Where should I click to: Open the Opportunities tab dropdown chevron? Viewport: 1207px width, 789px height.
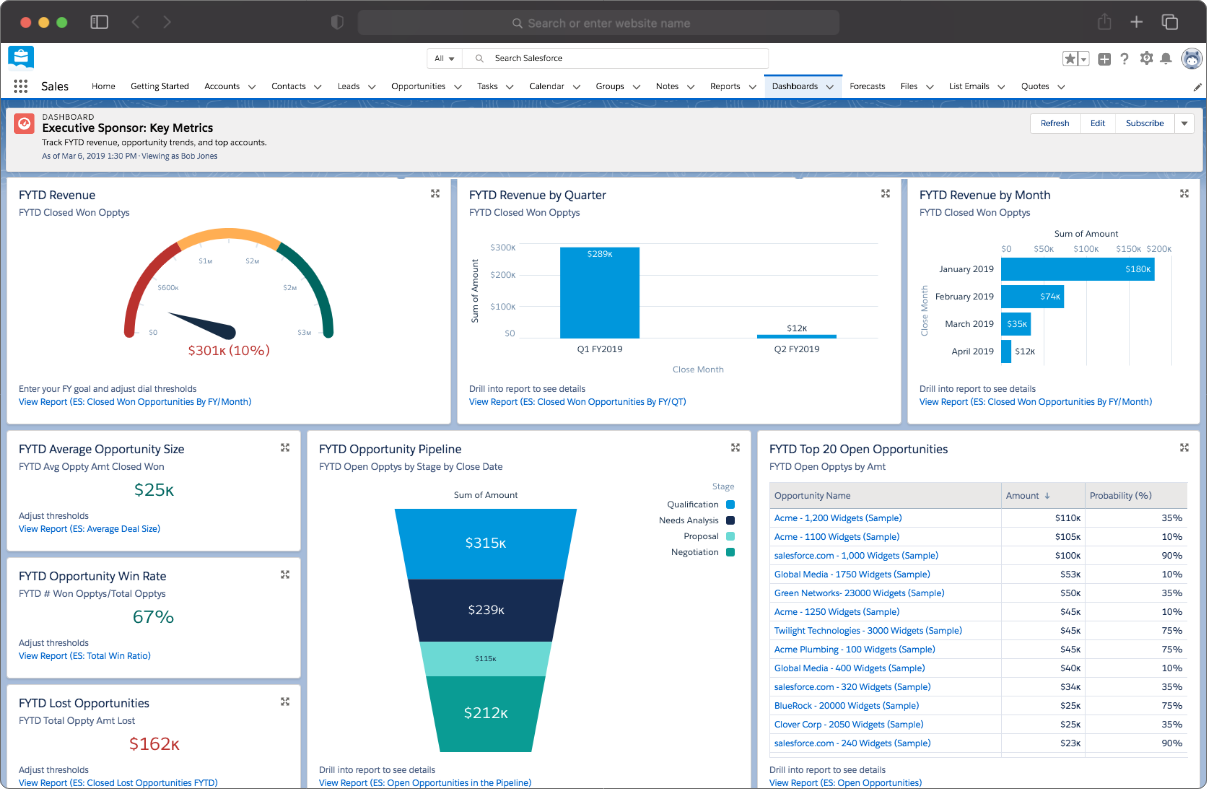(x=456, y=87)
